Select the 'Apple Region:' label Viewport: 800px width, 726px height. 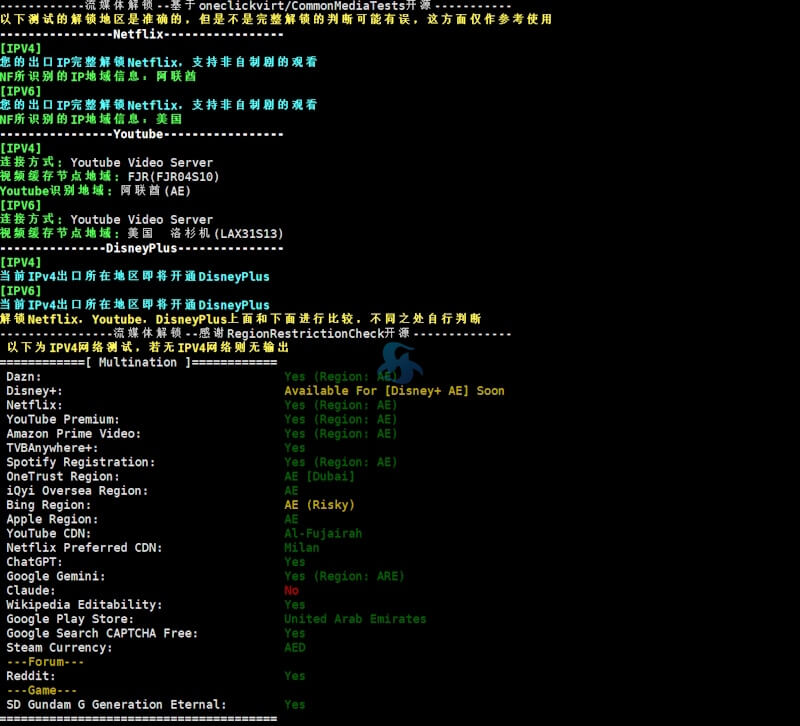(52, 519)
